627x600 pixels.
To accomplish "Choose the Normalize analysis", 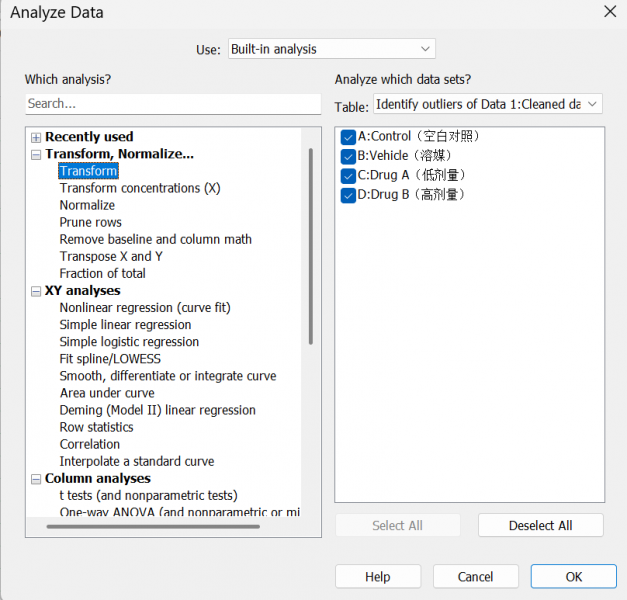I will coord(87,205).
